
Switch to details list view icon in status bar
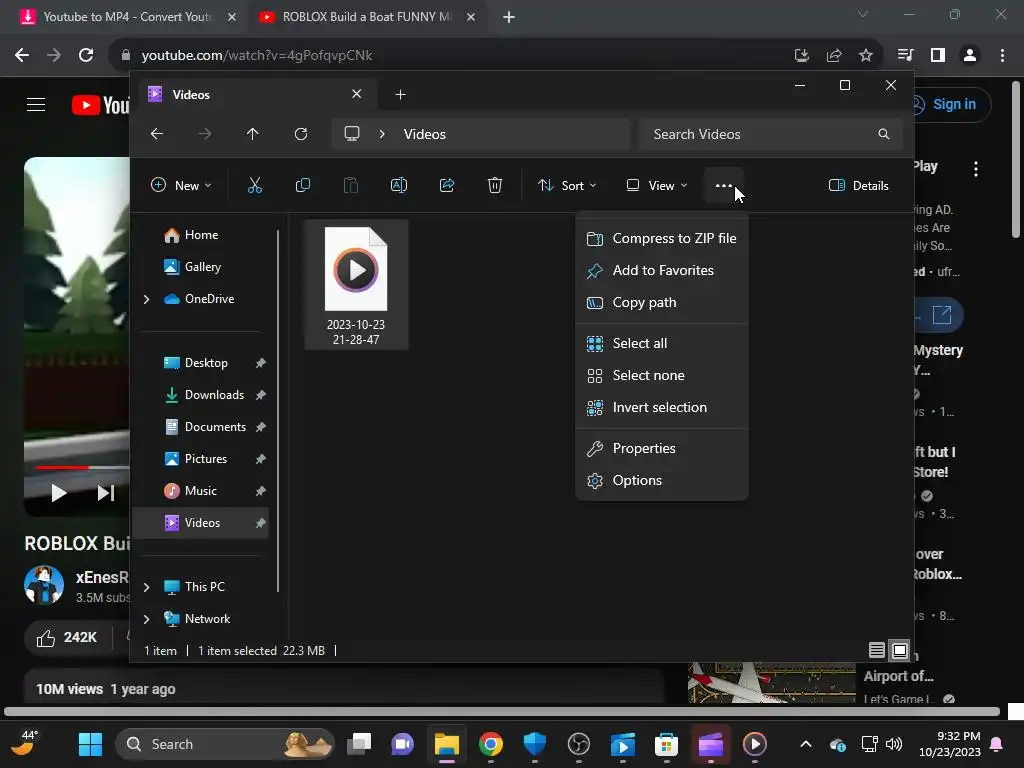pos(876,650)
